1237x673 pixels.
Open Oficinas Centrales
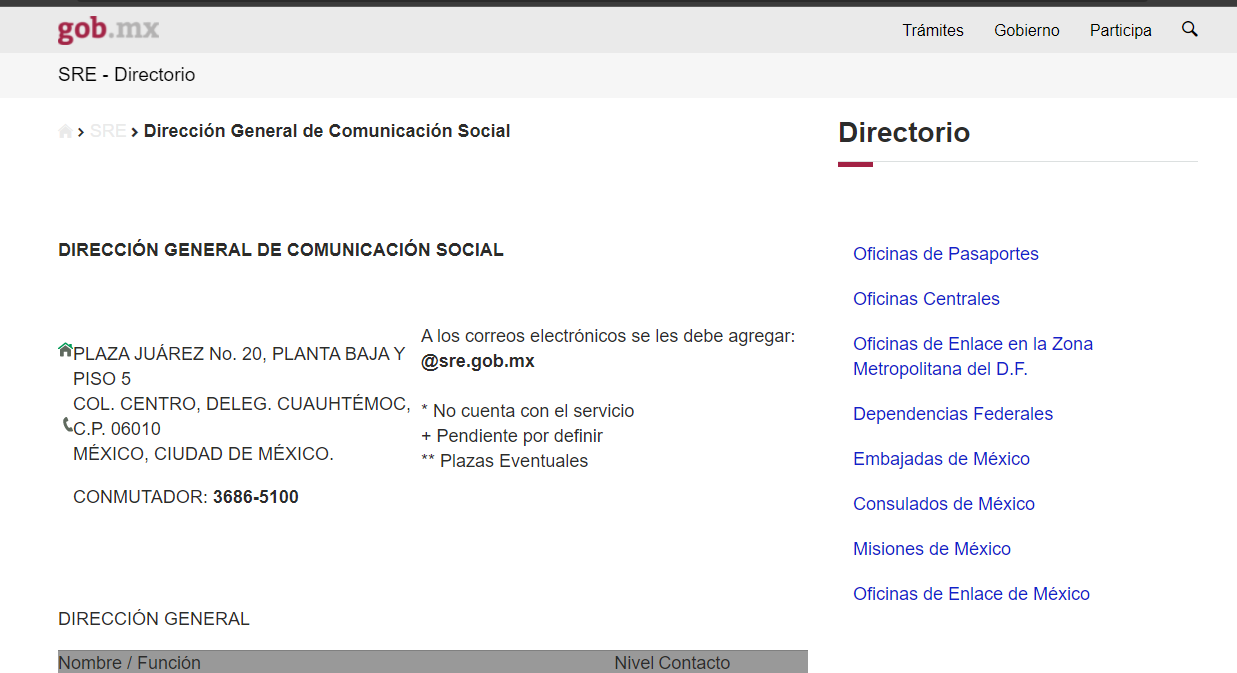click(926, 298)
